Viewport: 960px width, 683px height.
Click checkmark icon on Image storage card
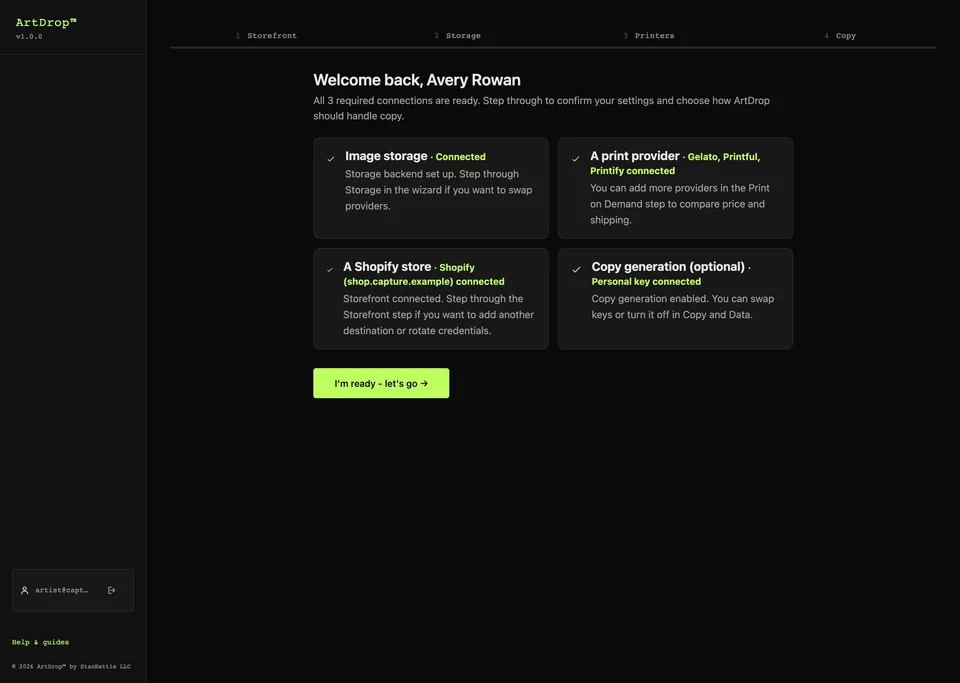click(x=331, y=159)
